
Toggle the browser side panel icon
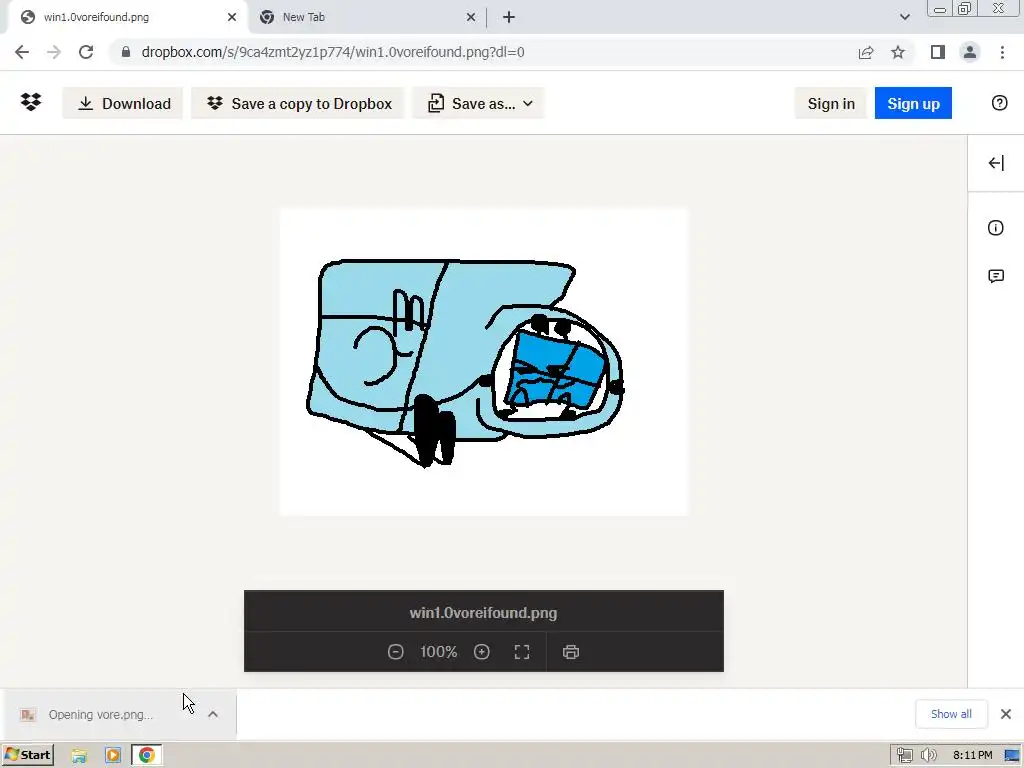point(938,52)
